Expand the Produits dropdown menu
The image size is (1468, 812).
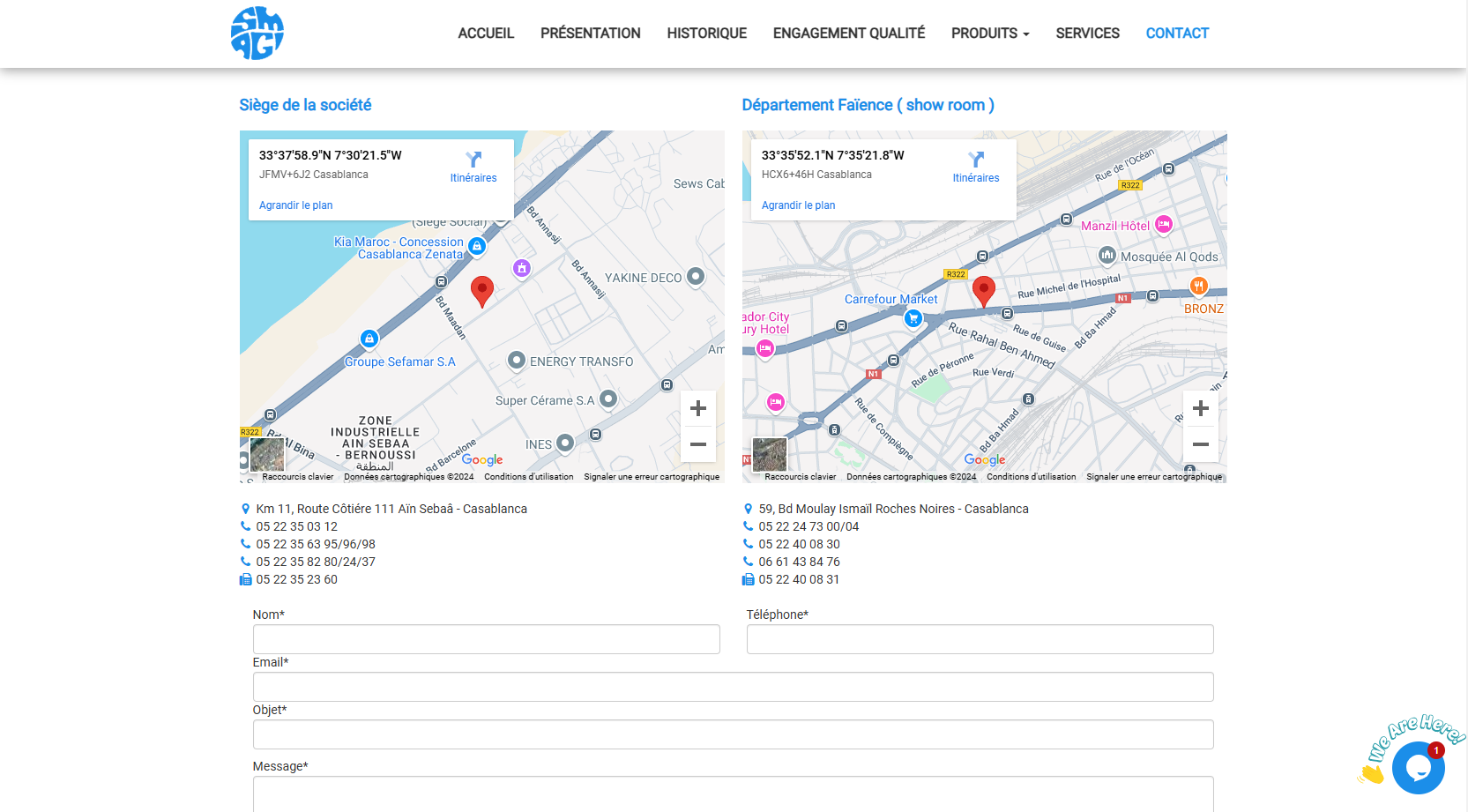(989, 34)
